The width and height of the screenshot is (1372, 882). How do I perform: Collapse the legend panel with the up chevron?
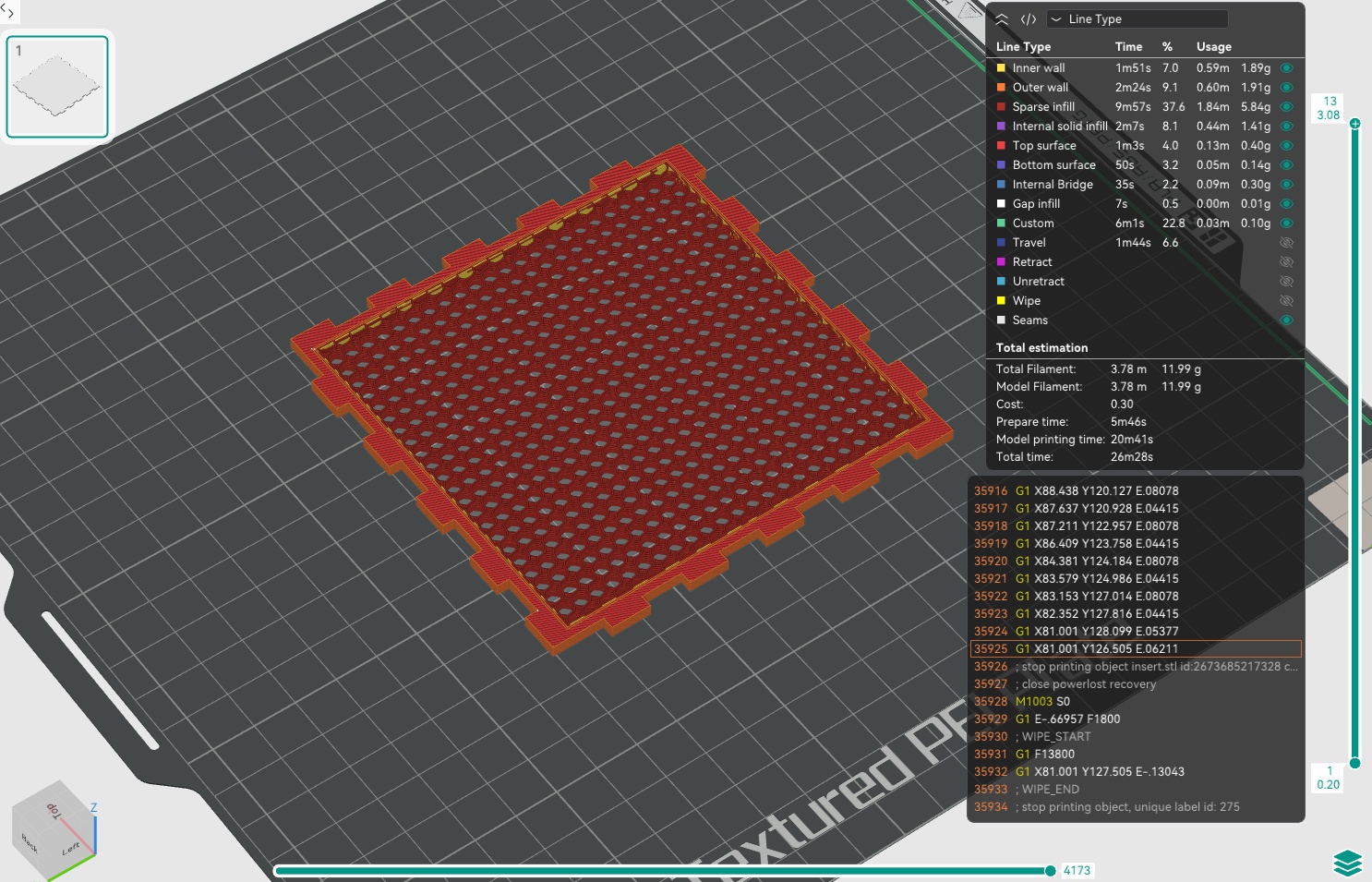coord(1002,19)
